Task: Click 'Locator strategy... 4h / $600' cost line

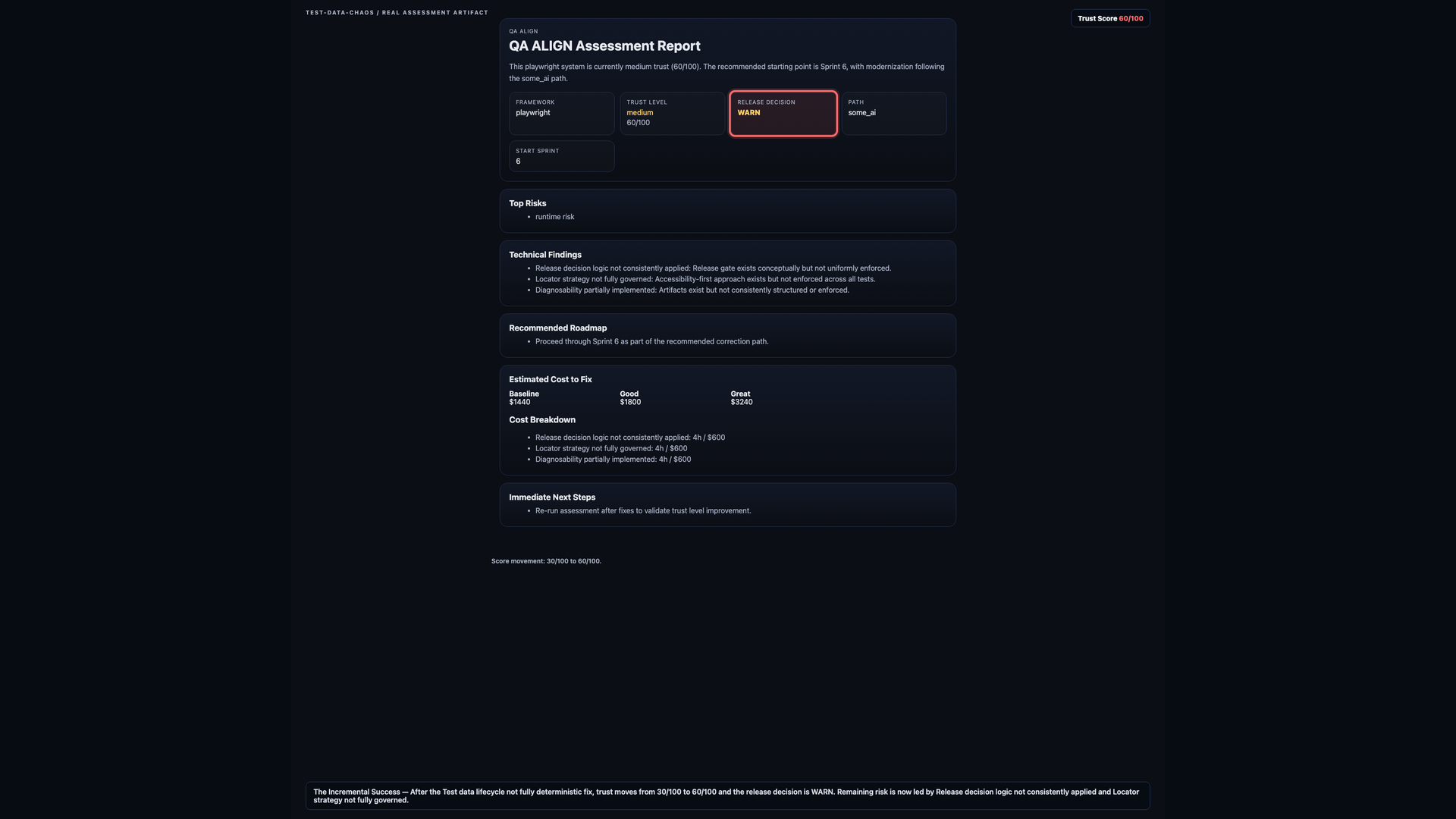Action: click(x=611, y=449)
